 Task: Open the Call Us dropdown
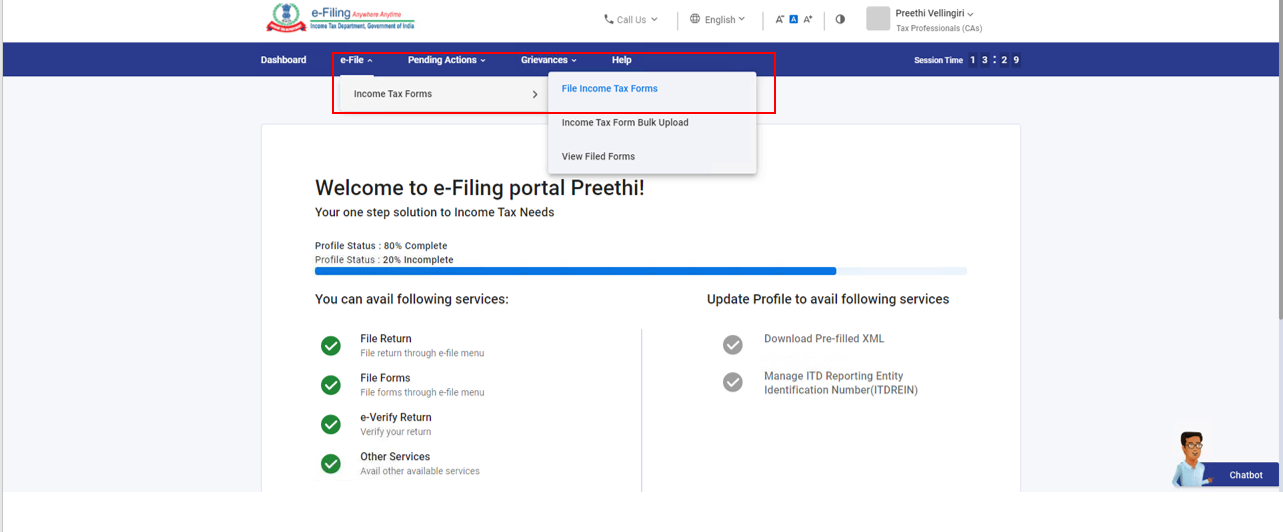point(631,19)
